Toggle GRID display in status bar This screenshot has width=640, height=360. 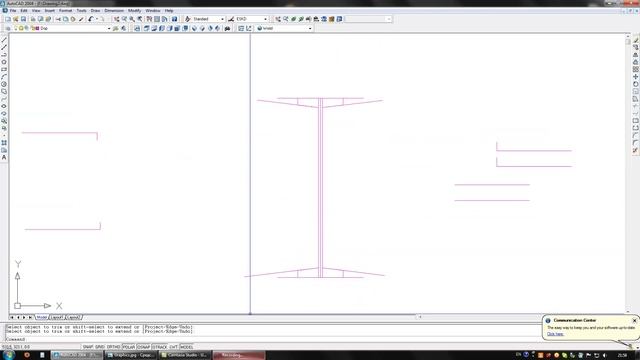coord(100,347)
